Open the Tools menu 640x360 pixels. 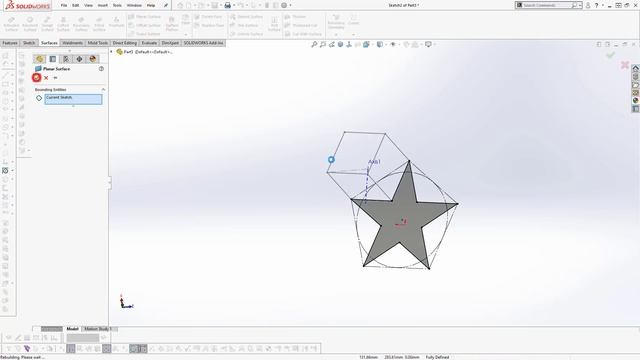tap(117, 5)
